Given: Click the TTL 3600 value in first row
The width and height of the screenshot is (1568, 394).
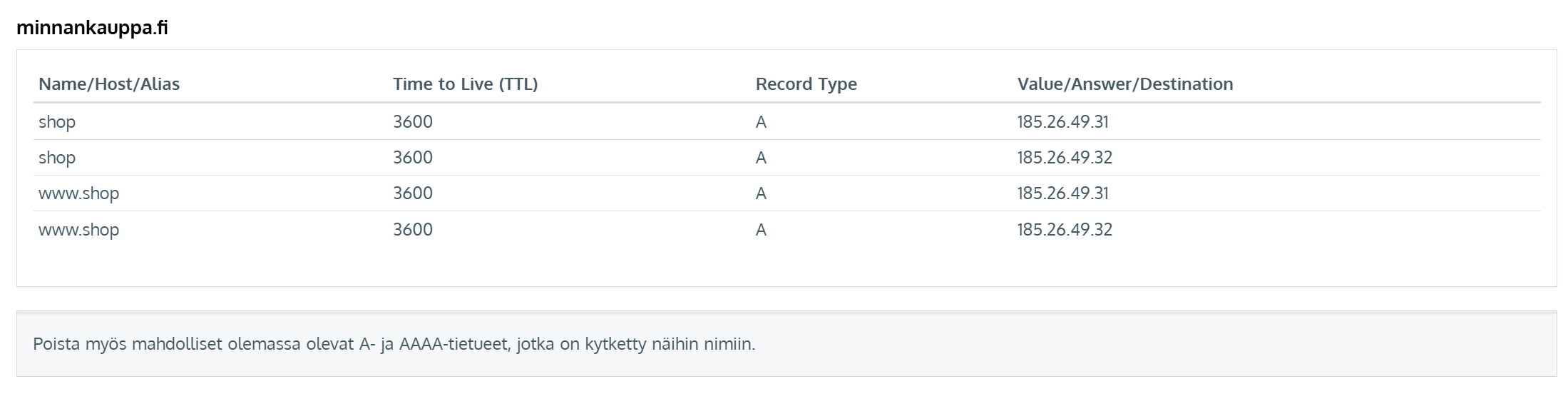Looking at the screenshot, I should click(x=413, y=122).
